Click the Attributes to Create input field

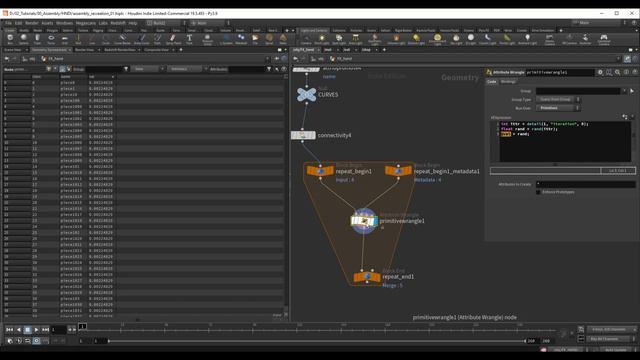tap(585, 184)
